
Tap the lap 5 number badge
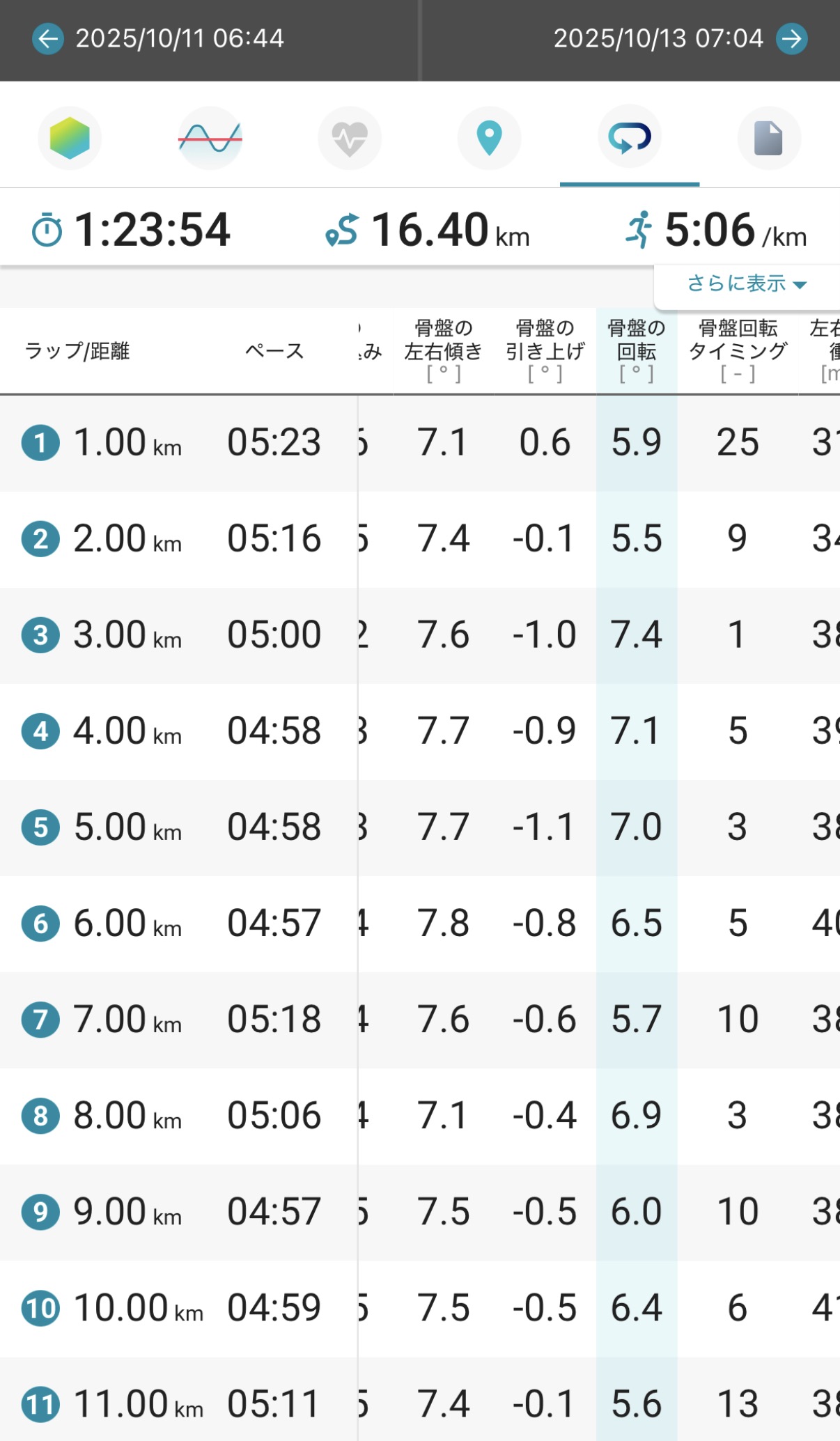tap(40, 828)
